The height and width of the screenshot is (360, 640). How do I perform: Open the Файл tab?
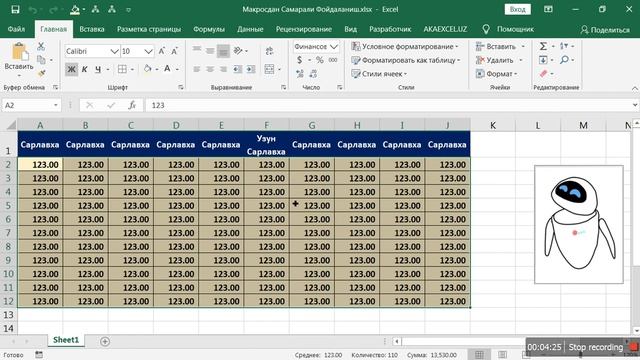(16, 29)
